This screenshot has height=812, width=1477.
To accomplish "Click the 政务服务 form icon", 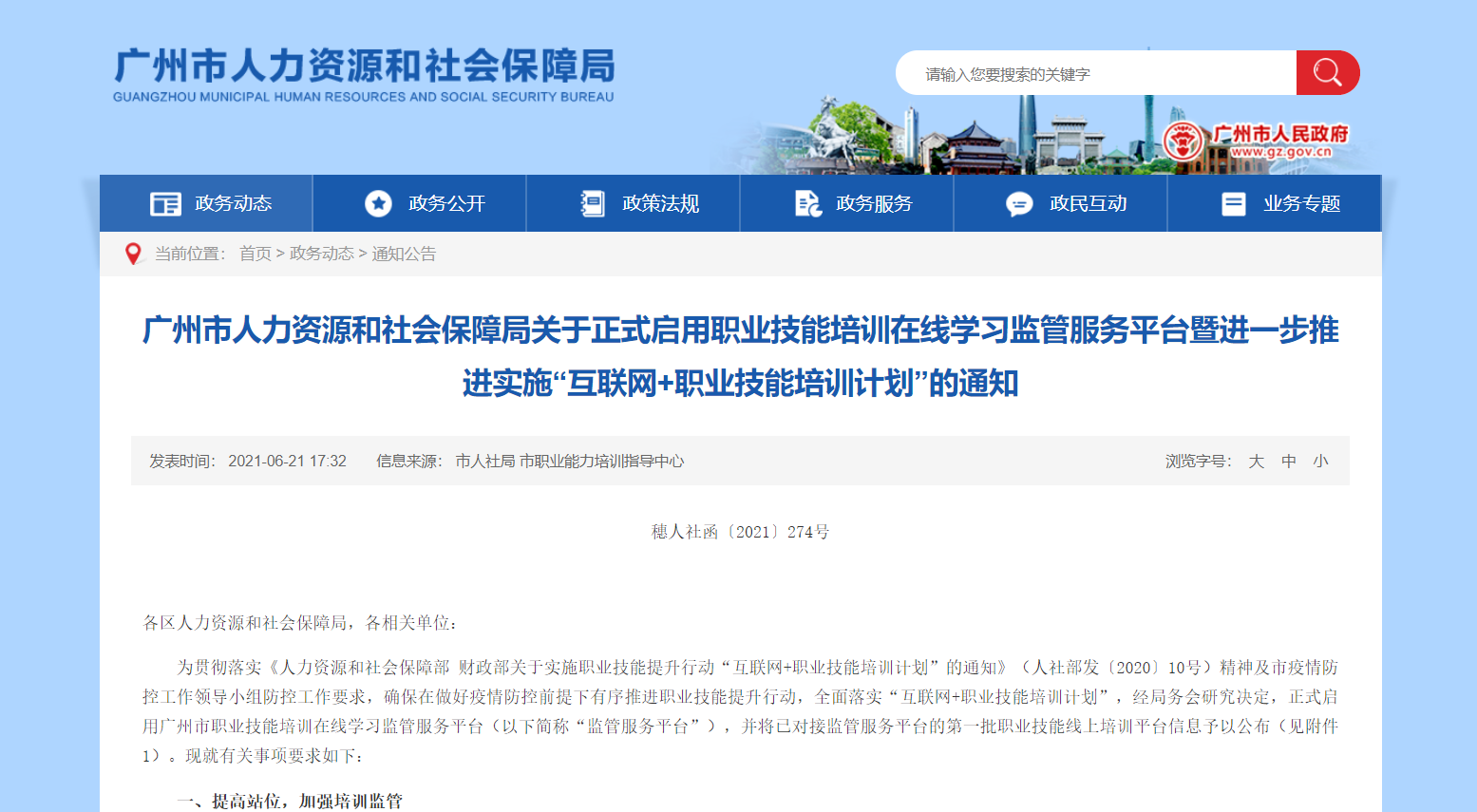I will pyautogui.click(x=807, y=204).
